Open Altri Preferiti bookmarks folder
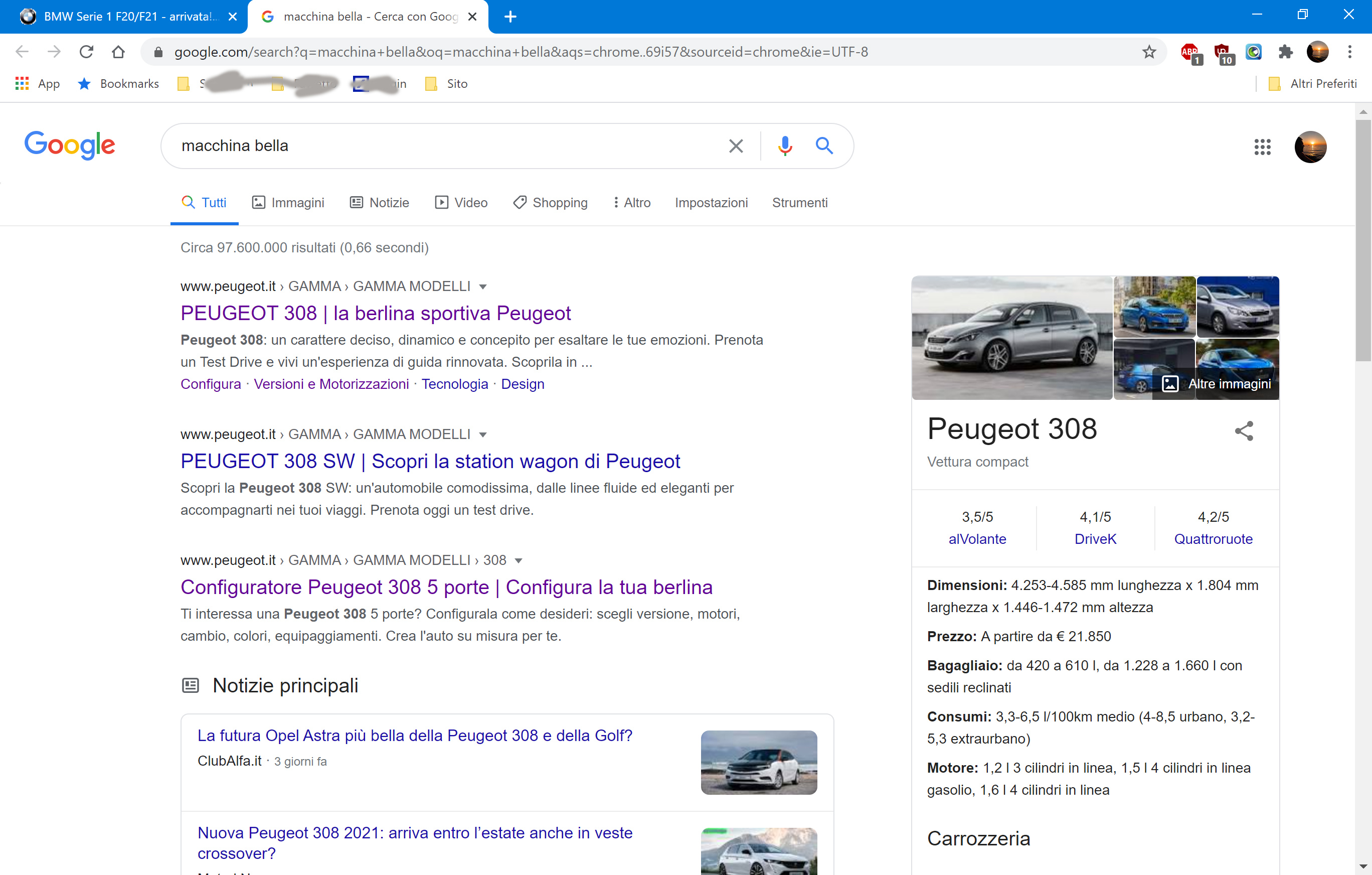1372x875 pixels. (1313, 84)
